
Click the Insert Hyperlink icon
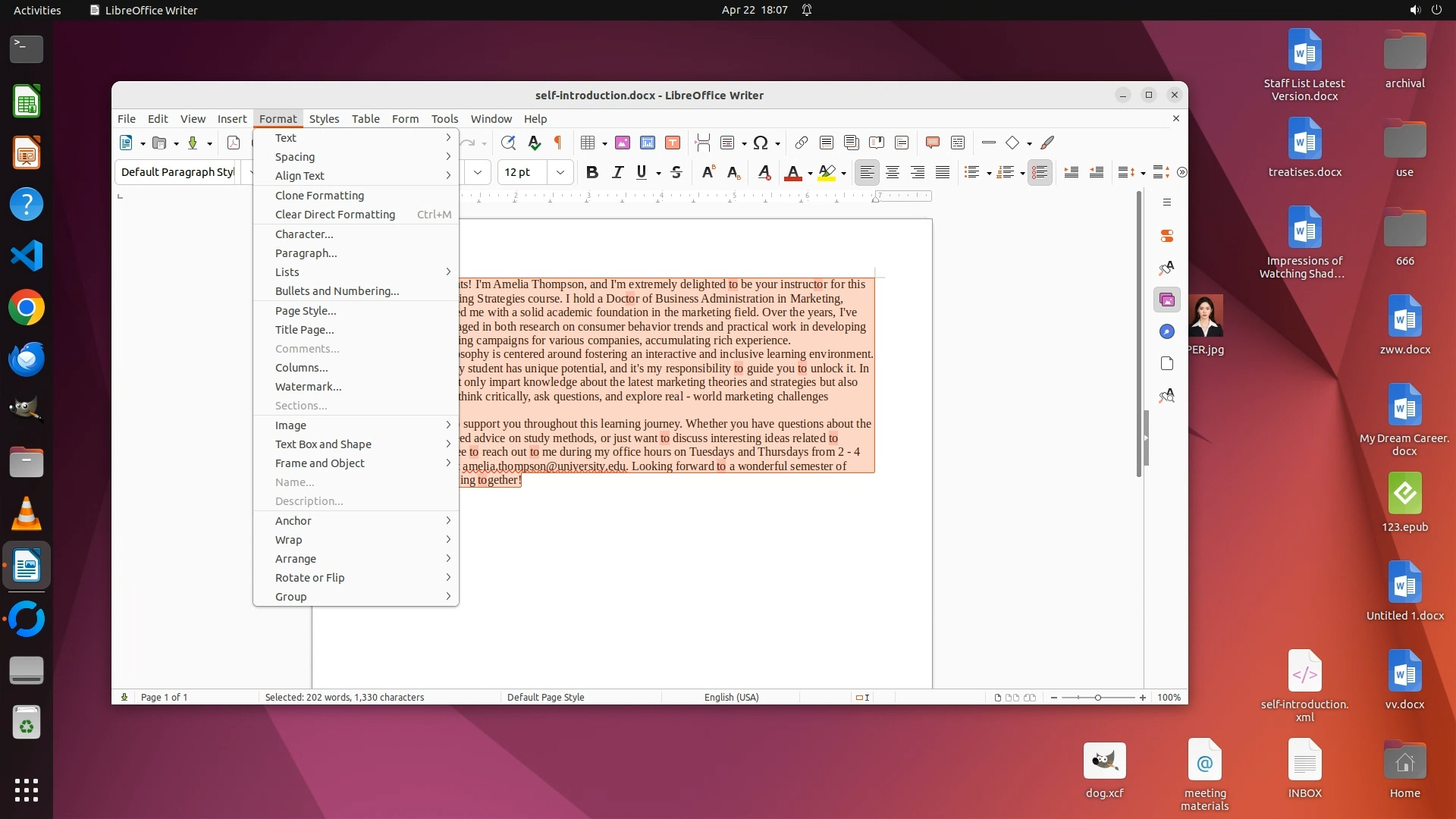point(801,143)
